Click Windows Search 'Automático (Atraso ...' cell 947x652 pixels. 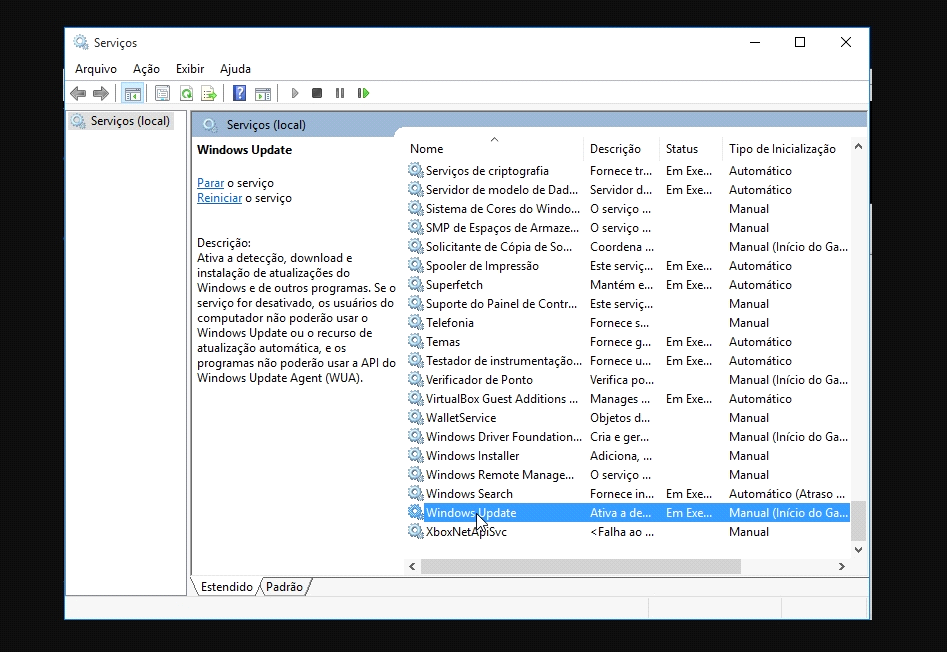point(786,494)
